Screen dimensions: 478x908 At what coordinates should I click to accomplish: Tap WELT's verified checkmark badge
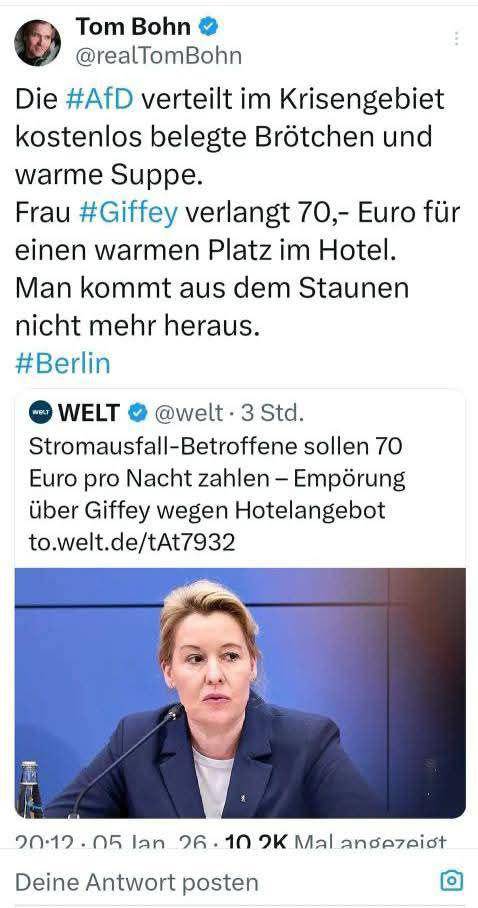click(137, 413)
